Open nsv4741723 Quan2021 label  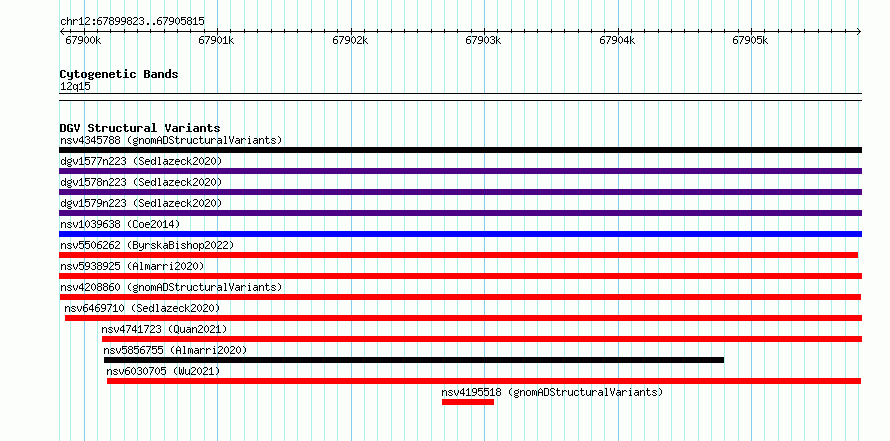[x=164, y=329]
